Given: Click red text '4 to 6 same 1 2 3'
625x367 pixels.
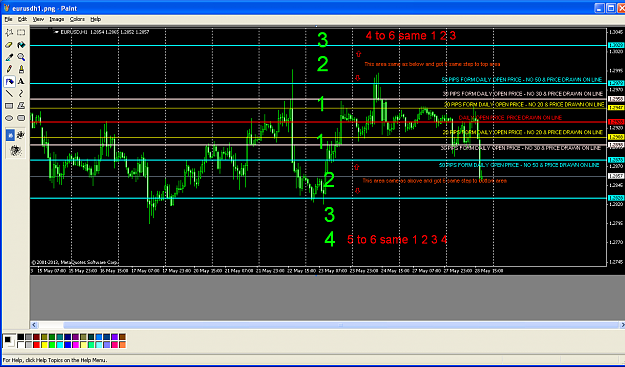Looking at the screenshot, I should click(x=411, y=36).
